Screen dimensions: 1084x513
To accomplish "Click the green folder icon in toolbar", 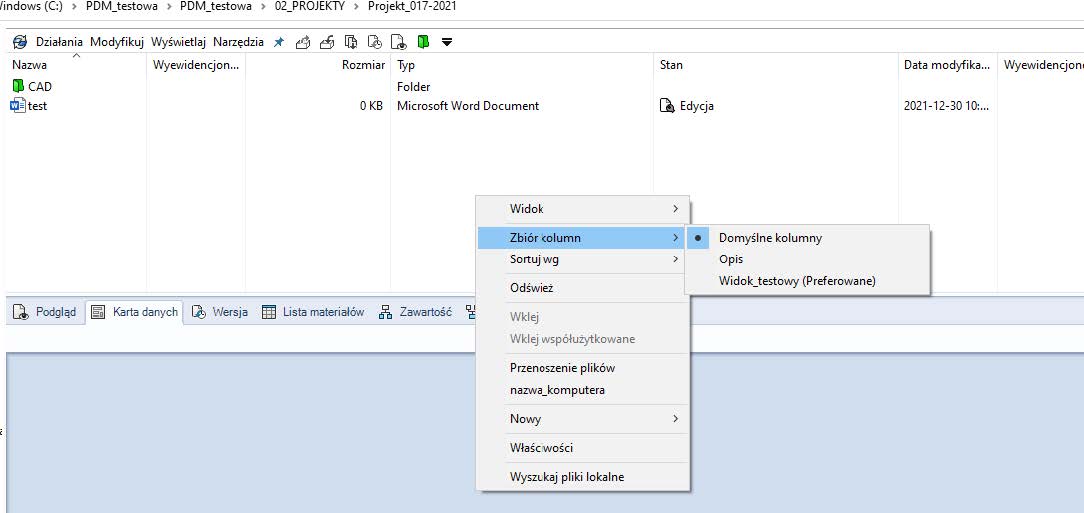I will (423, 42).
